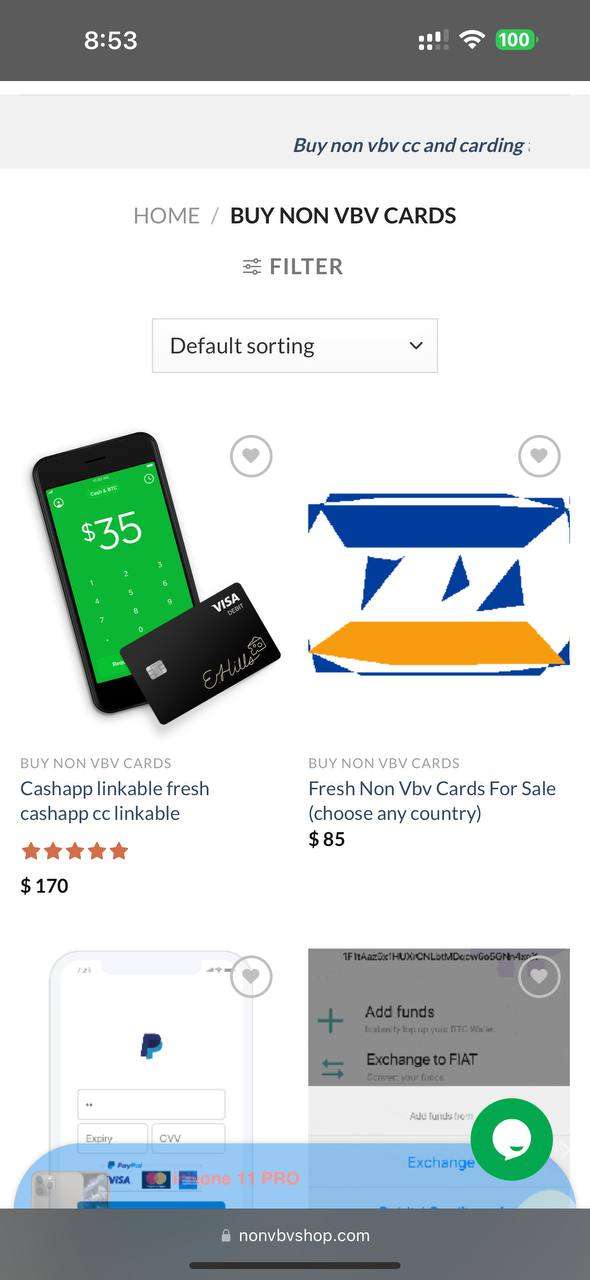Viewport: 590px width, 1280px height.
Task: Click the five-star rating under Cashapp product
Action: pyautogui.click(x=75, y=851)
